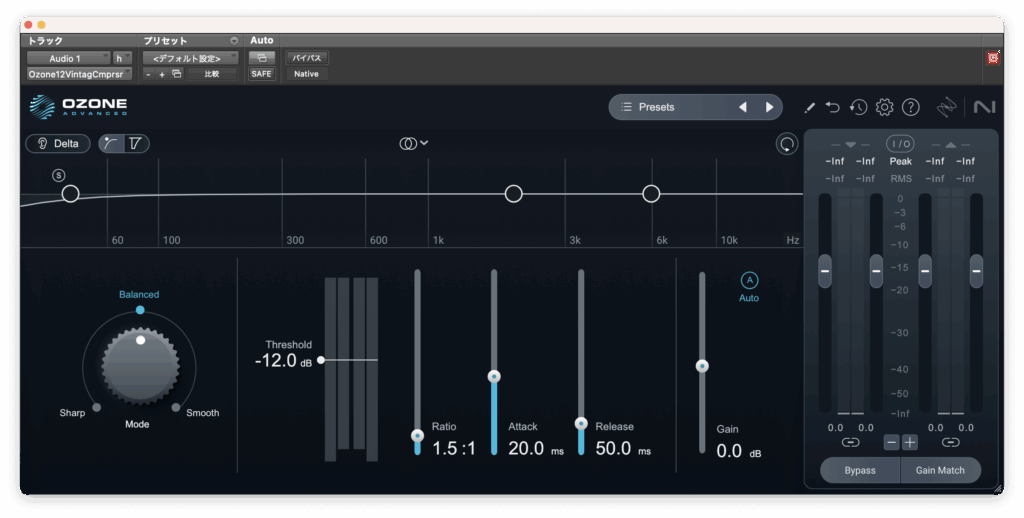This screenshot has width=1024, height=518.
Task: Click the Ratio slider handle
Action: point(417,435)
